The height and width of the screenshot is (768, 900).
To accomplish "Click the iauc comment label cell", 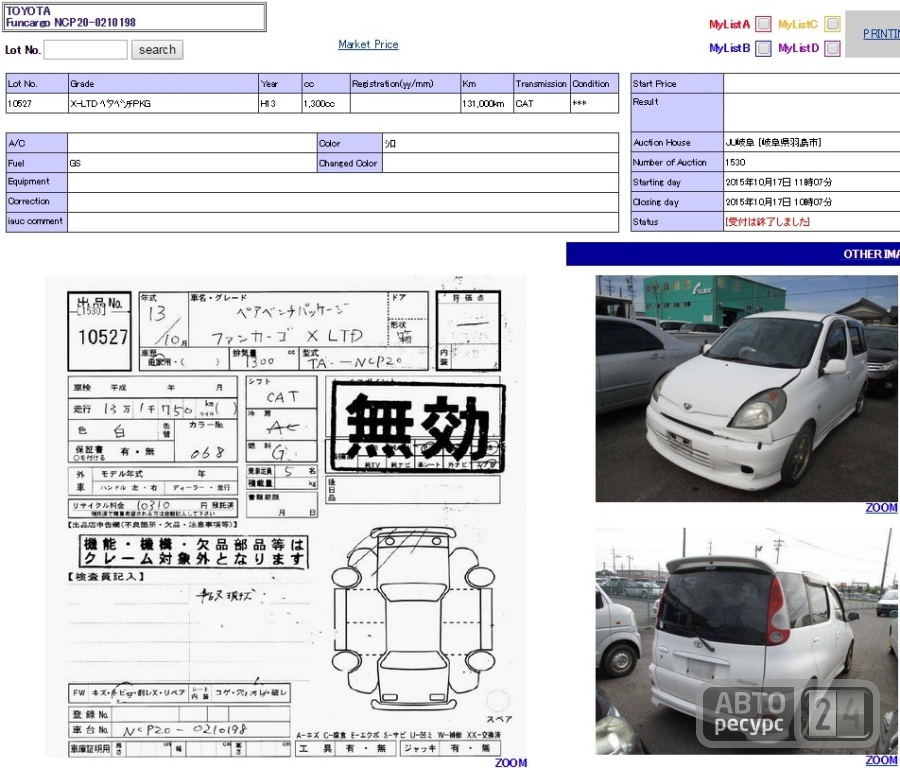I will [x=37, y=222].
